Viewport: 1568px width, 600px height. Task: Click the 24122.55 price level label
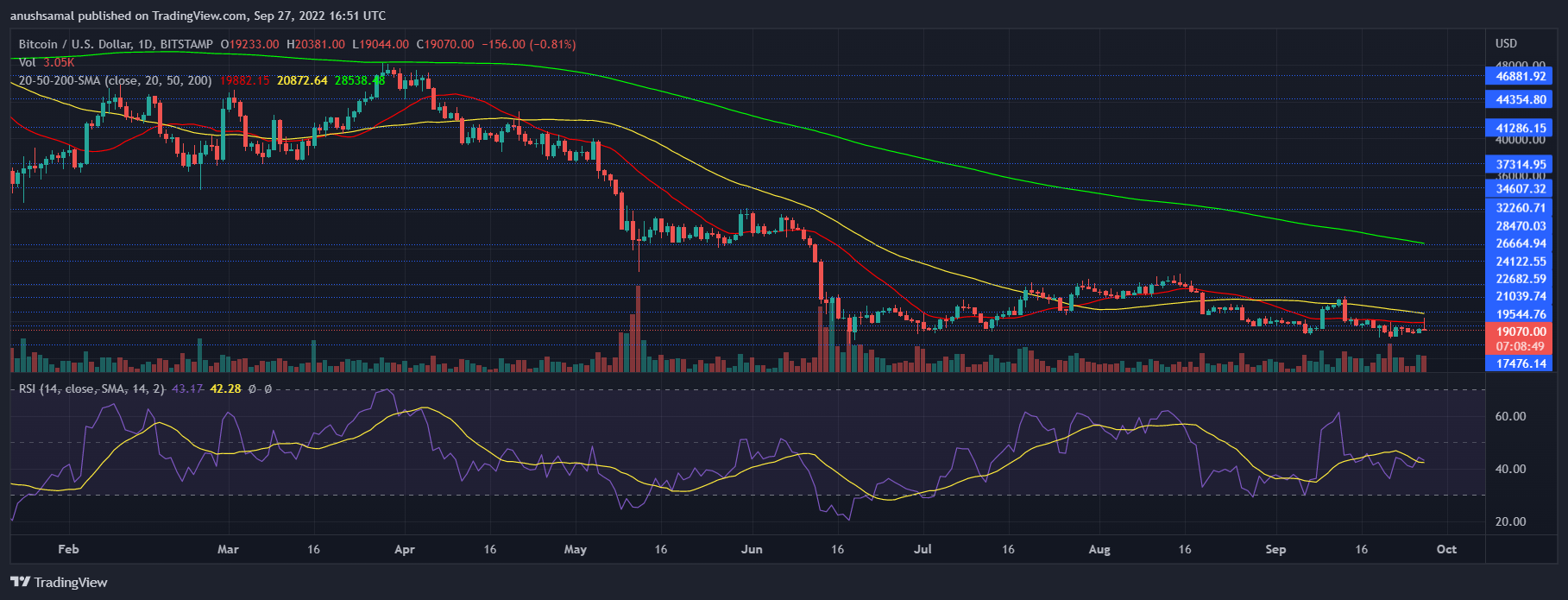point(1521,262)
